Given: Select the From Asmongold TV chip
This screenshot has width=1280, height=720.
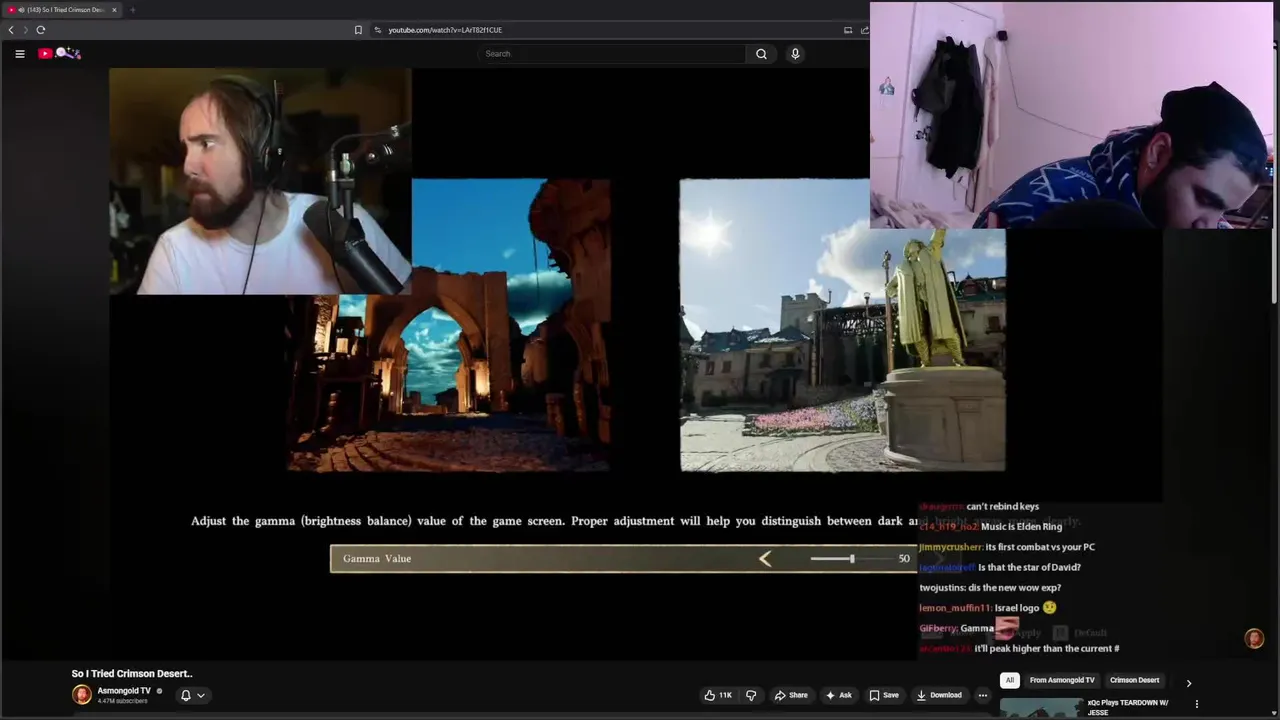Looking at the screenshot, I should click(x=1062, y=680).
